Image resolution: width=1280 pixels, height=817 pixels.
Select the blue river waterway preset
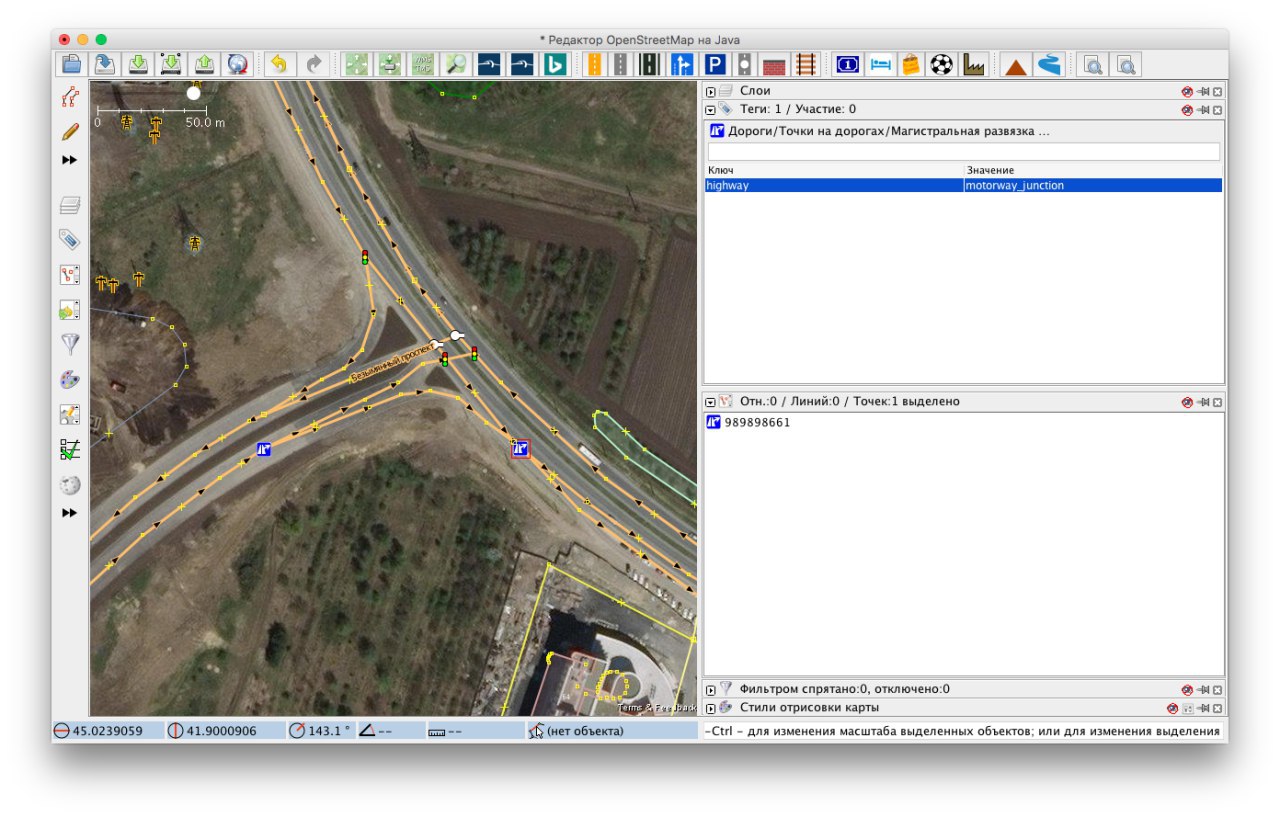coord(1048,65)
